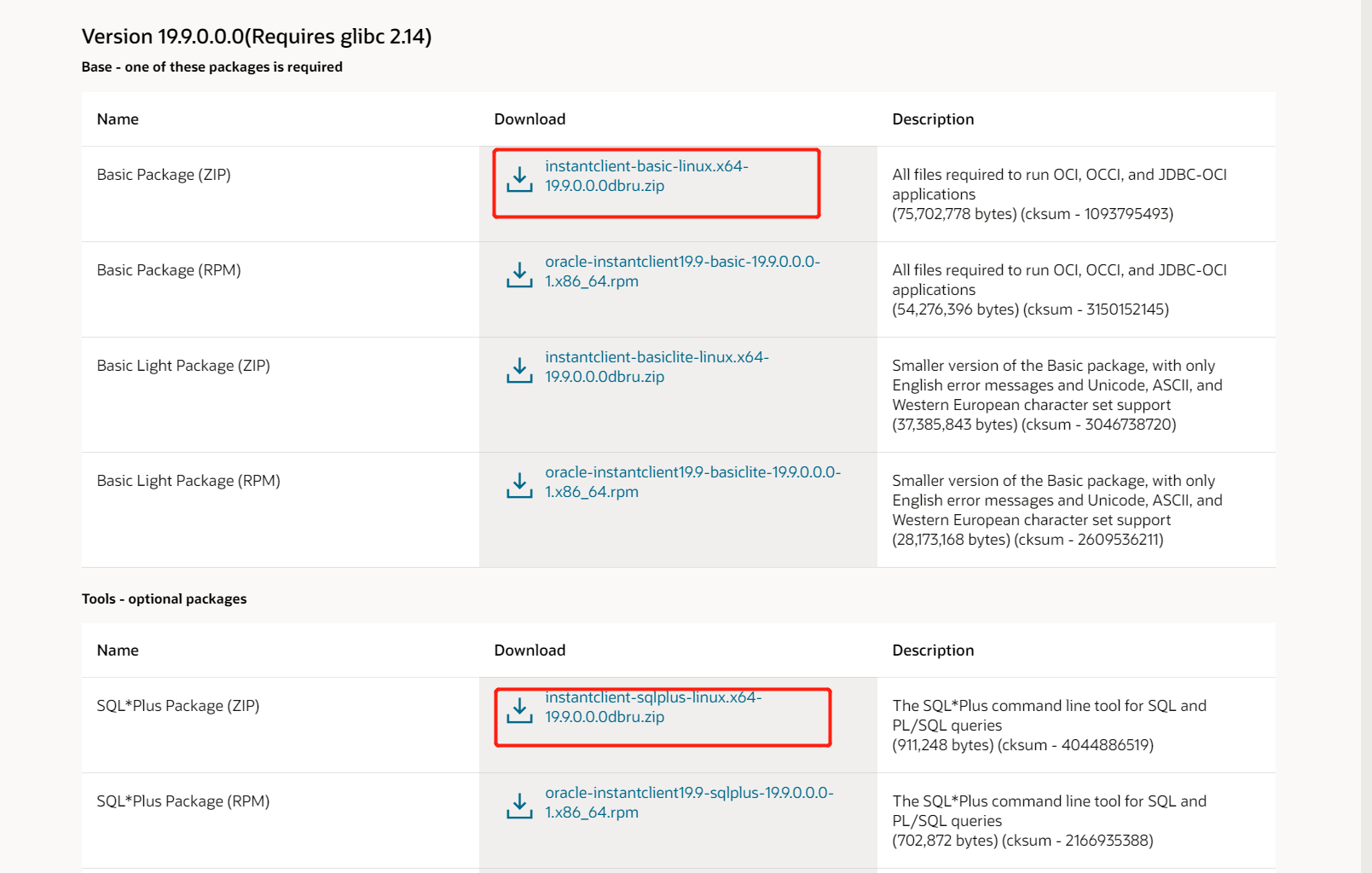The image size is (1372, 873).
Task: Click the 'Version 19.9.0.0.0(Requires glibc 2.14)' heading
Action: point(257,37)
